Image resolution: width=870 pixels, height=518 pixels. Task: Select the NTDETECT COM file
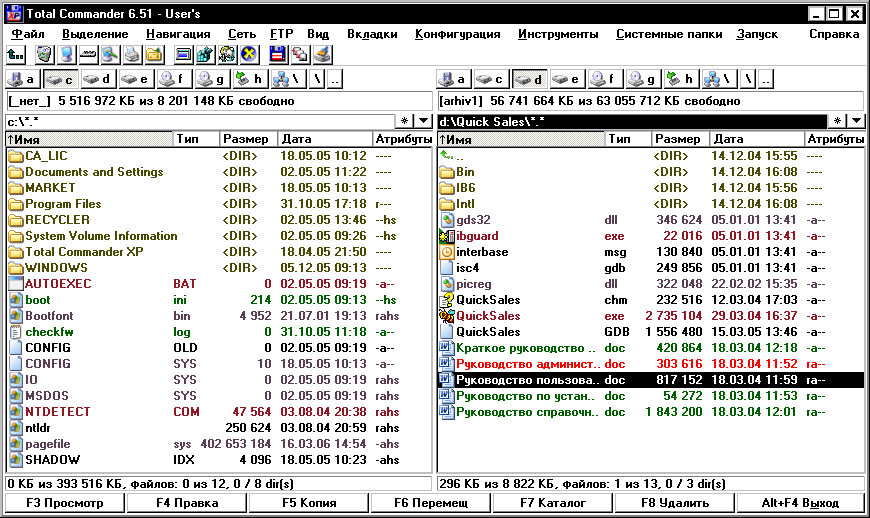point(219,412)
